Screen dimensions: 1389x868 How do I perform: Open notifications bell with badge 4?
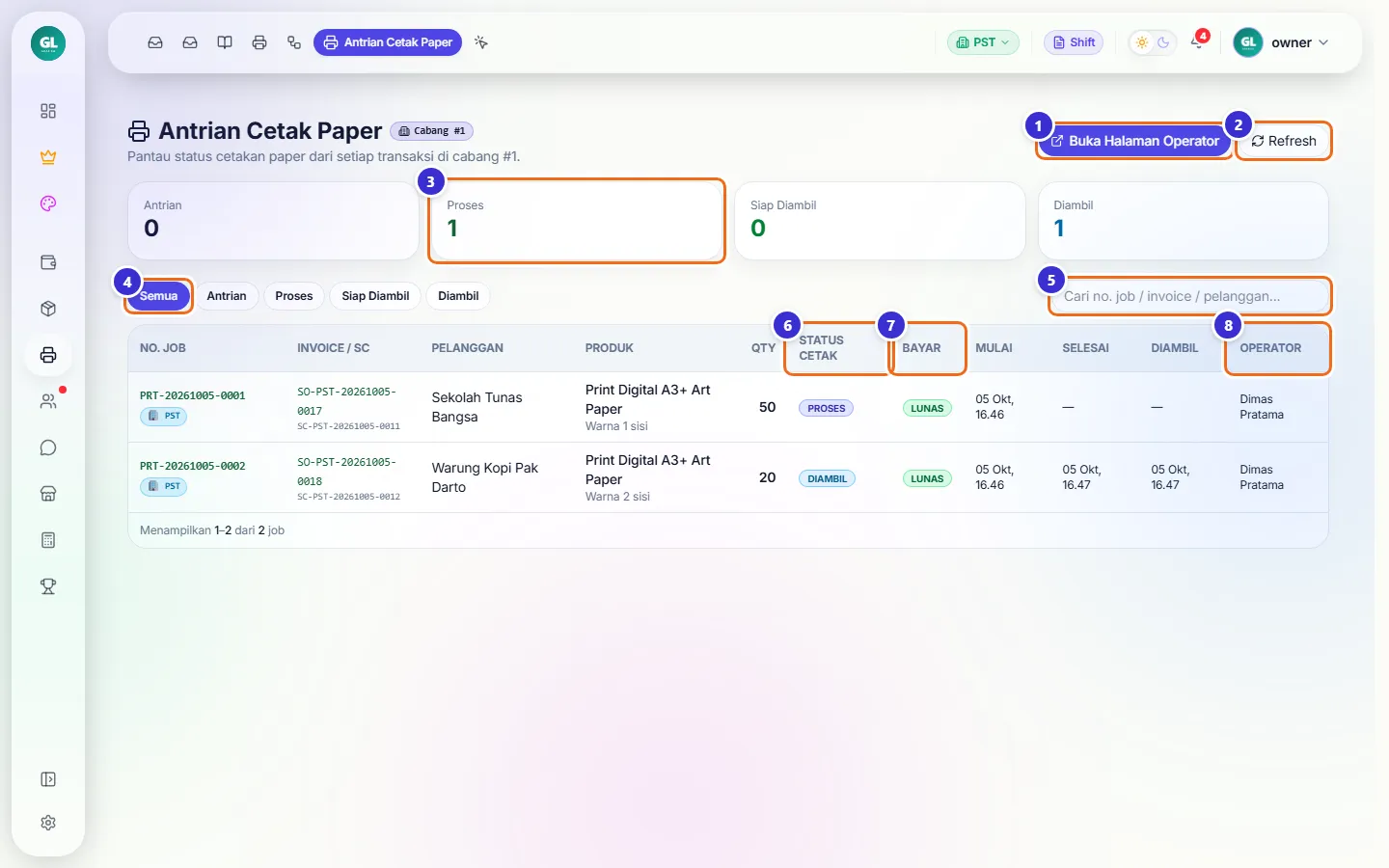(x=1198, y=41)
